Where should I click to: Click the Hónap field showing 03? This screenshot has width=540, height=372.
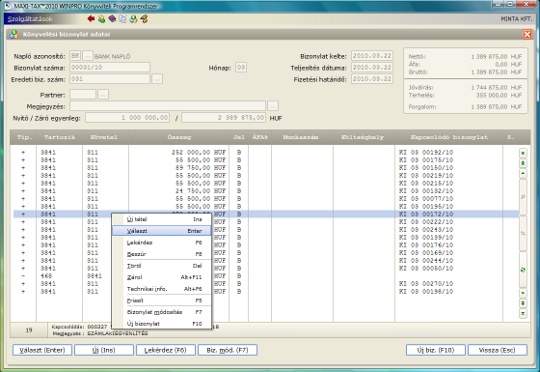click(x=241, y=67)
